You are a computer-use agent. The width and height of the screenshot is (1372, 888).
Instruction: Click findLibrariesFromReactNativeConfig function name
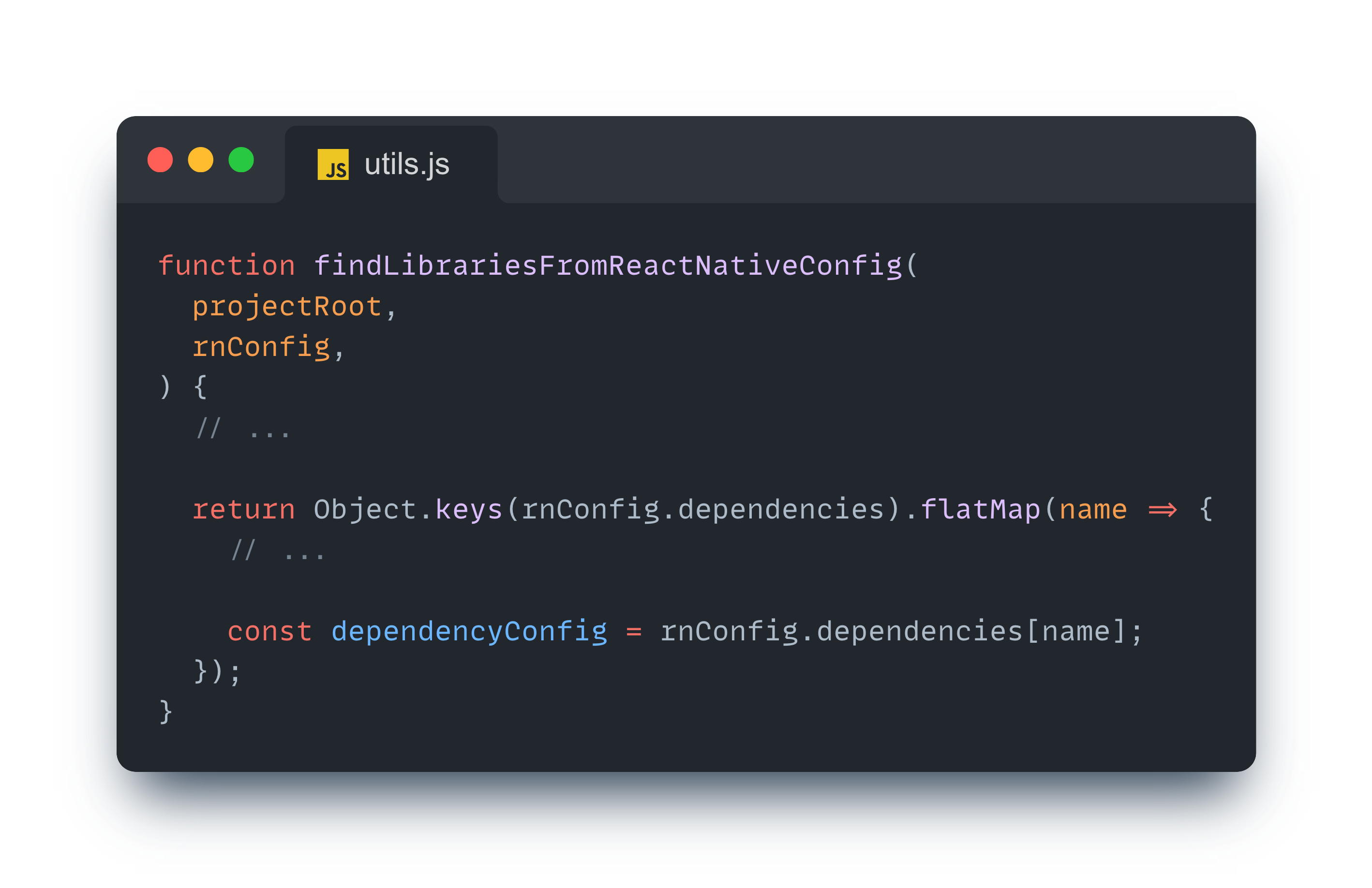point(608,266)
